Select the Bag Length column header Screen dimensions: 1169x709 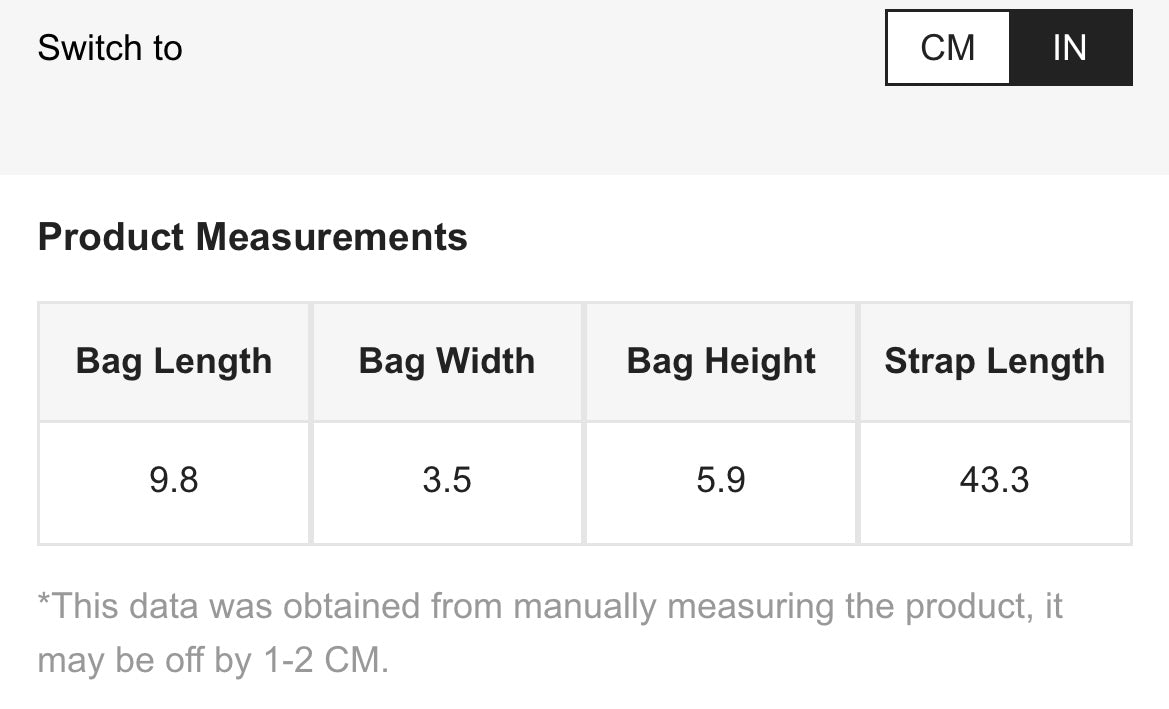pos(174,361)
